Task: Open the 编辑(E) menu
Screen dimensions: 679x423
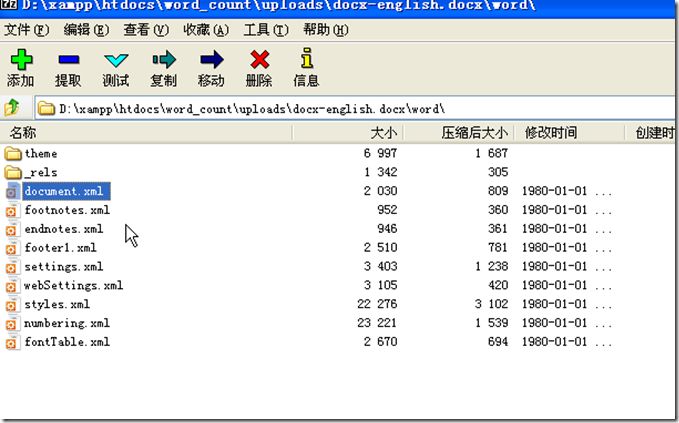Action: [86, 30]
